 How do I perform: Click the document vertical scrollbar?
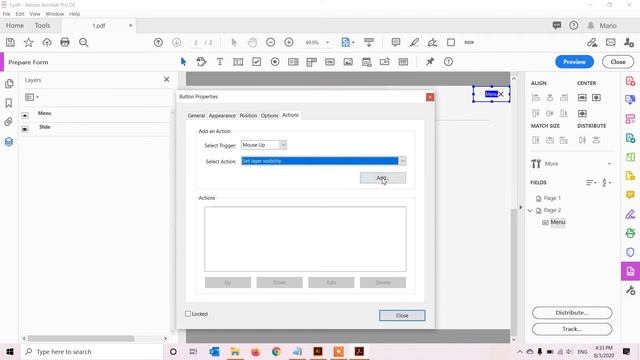(514, 271)
